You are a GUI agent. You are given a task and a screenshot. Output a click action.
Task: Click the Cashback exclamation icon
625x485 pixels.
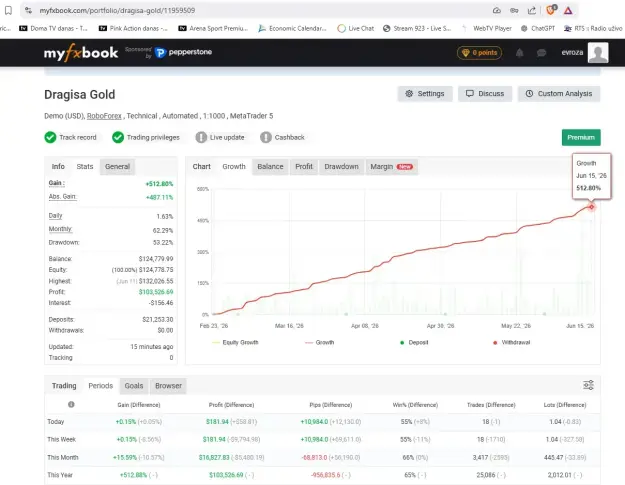tap(265, 137)
